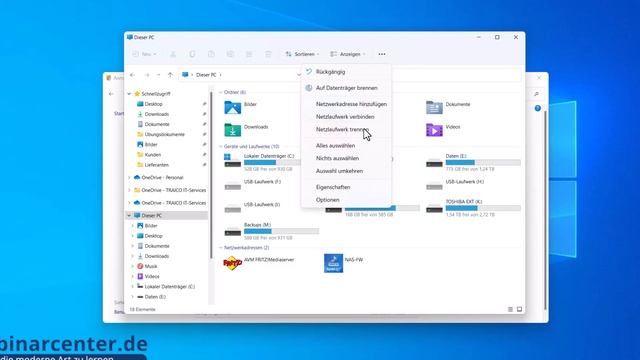The height and width of the screenshot is (360, 640).
Task: Select Musik under Dieser PC
Action: [147, 266]
